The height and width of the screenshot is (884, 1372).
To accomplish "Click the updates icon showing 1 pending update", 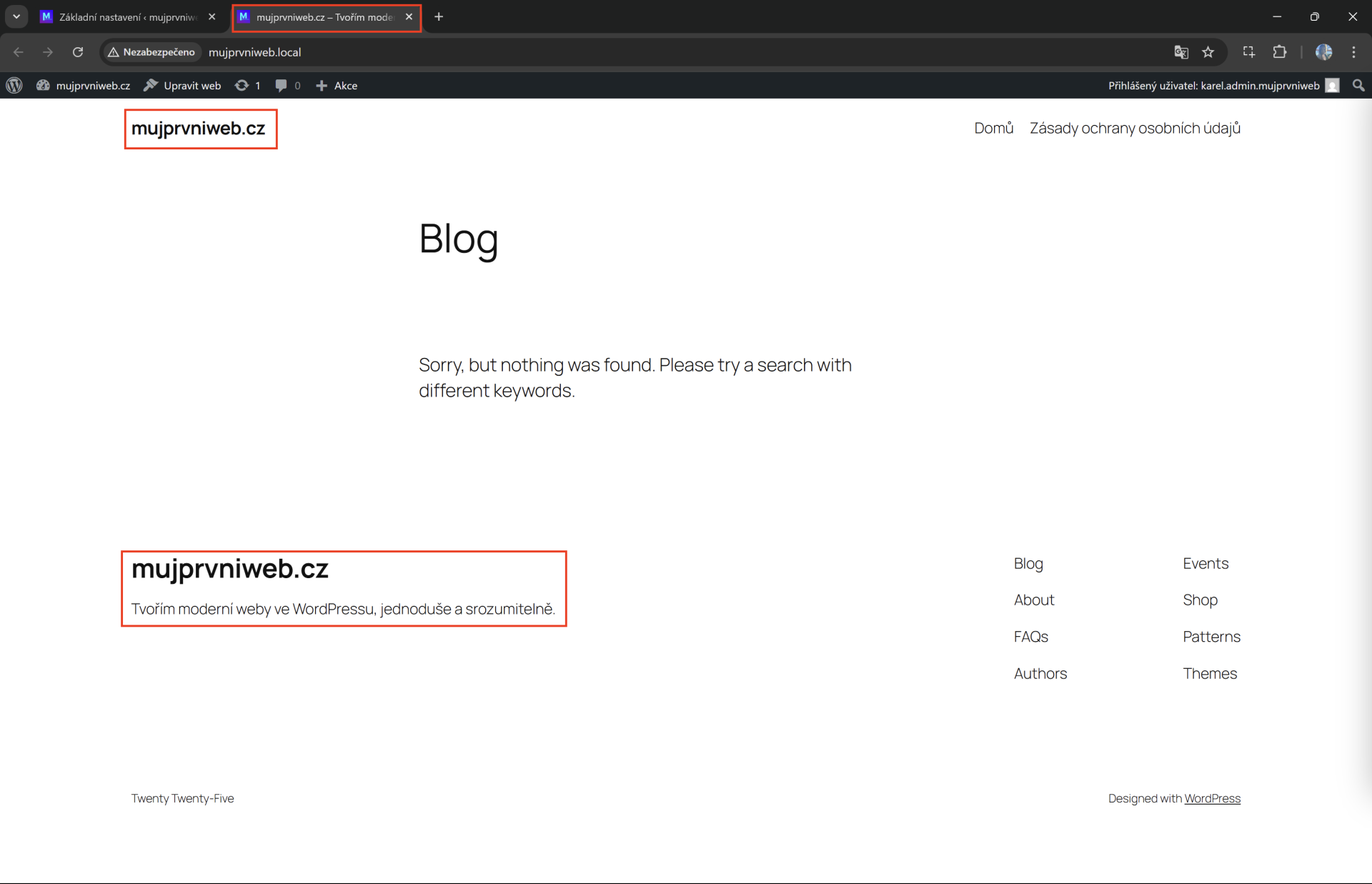I will (x=244, y=85).
